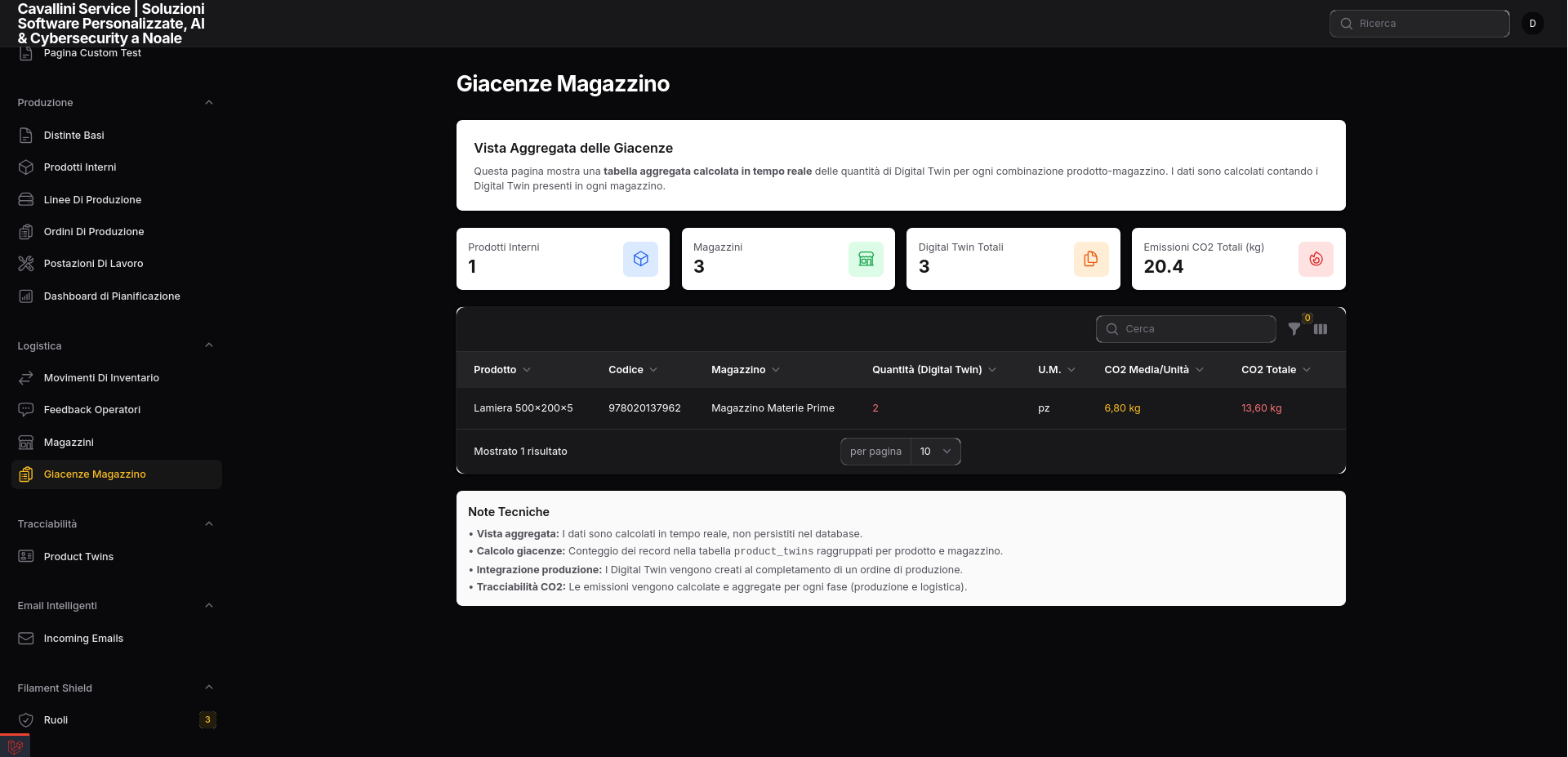Collapse the Filament Shield group

[x=208, y=688]
